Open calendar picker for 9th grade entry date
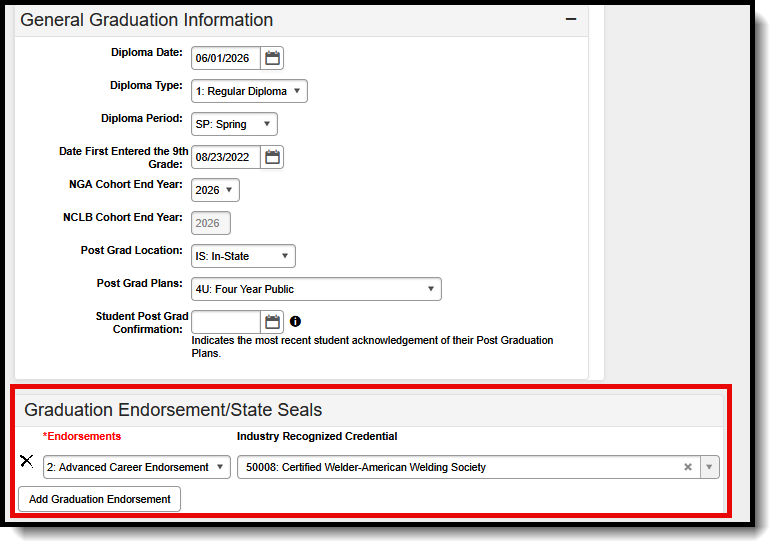The height and width of the screenshot is (552, 780). pyautogui.click(x=272, y=157)
